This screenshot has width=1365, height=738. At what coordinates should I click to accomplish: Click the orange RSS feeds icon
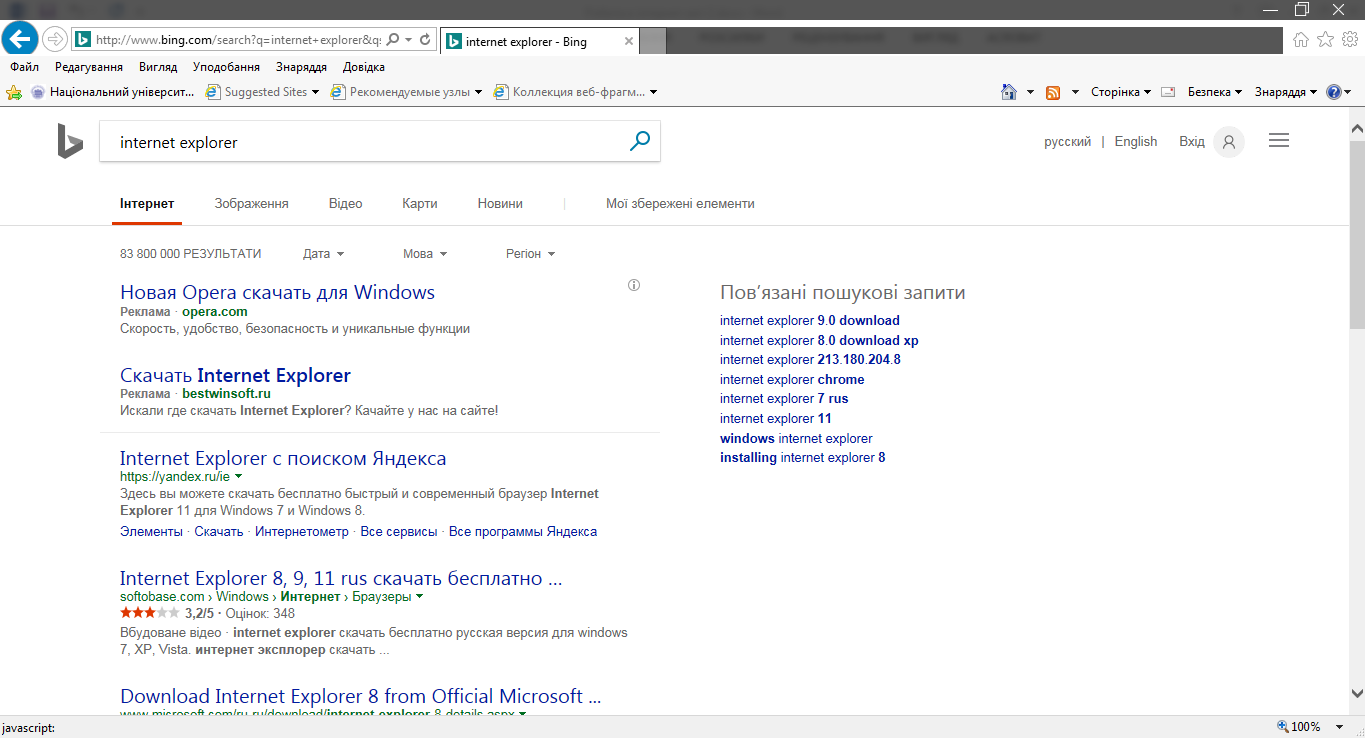pos(1053,92)
